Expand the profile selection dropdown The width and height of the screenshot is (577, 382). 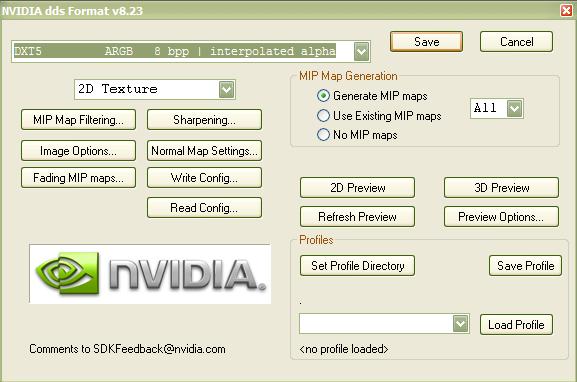[x=461, y=324]
